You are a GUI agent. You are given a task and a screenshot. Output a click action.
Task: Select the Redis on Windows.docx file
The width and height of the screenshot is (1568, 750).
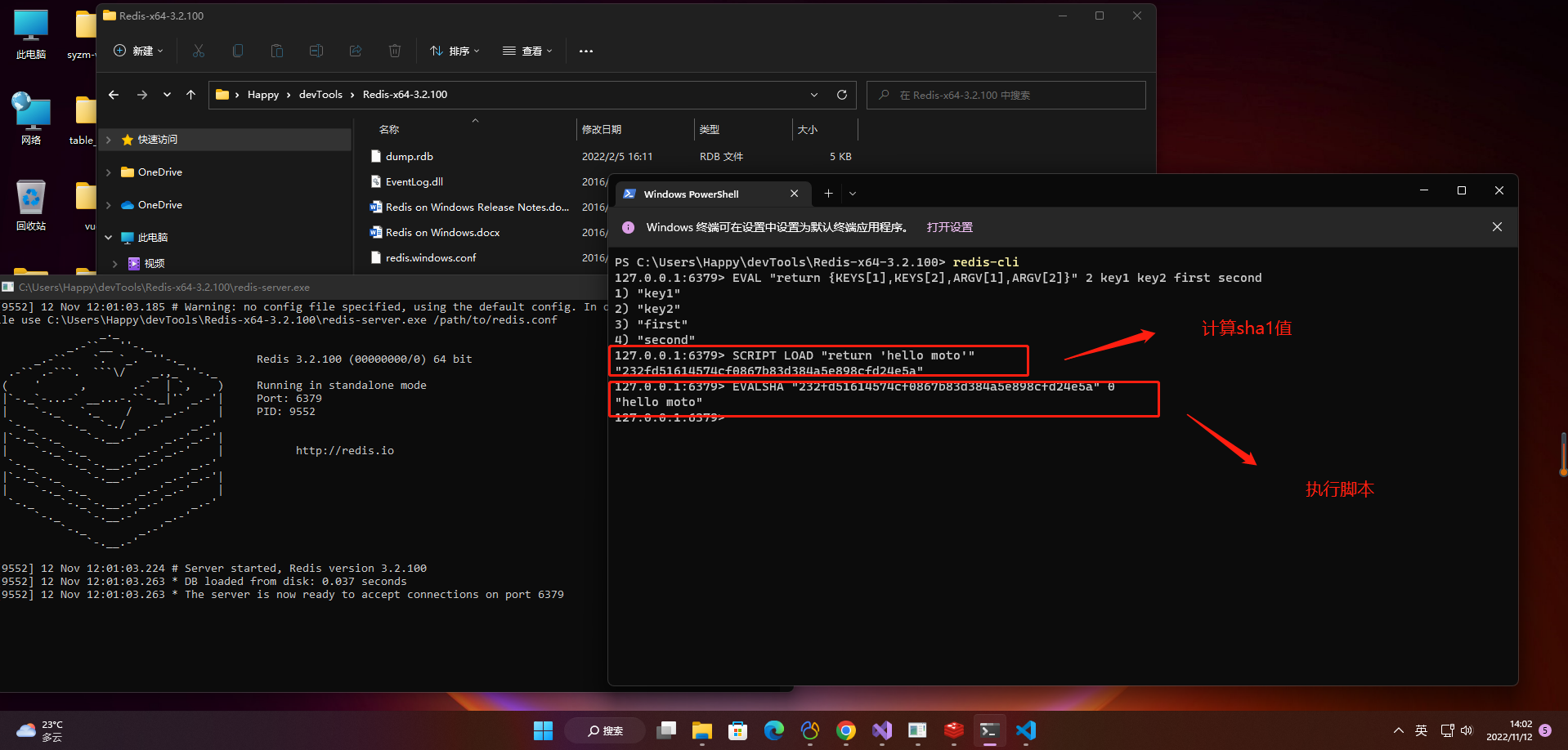coord(442,232)
